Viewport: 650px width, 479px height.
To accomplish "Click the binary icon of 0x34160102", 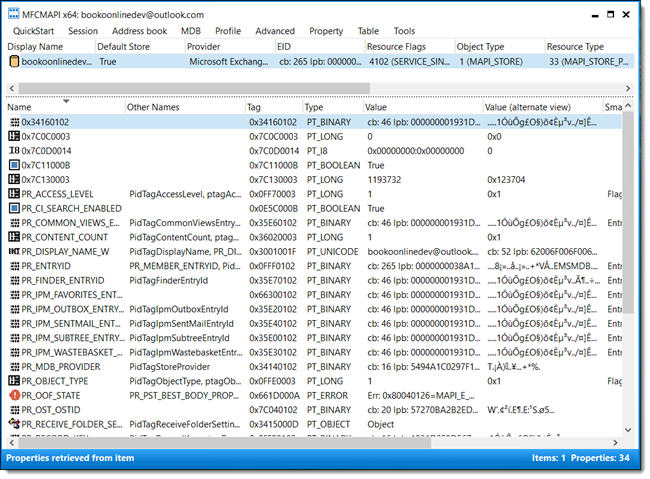I will point(15,122).
